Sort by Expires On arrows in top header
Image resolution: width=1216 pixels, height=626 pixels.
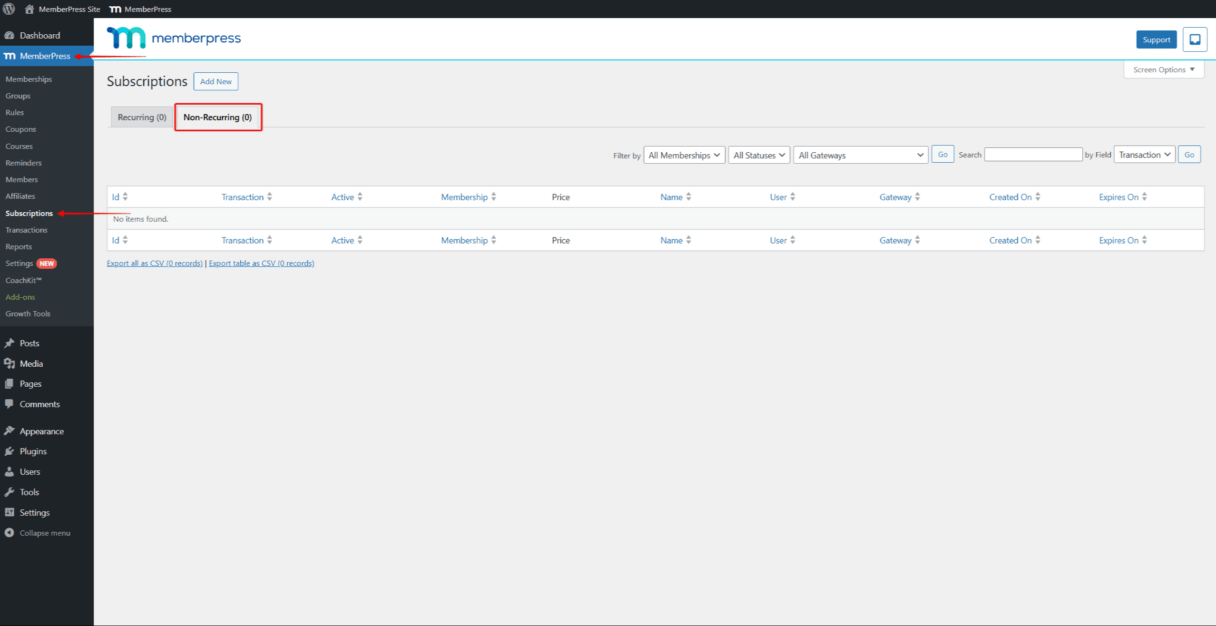[1144, 197]
